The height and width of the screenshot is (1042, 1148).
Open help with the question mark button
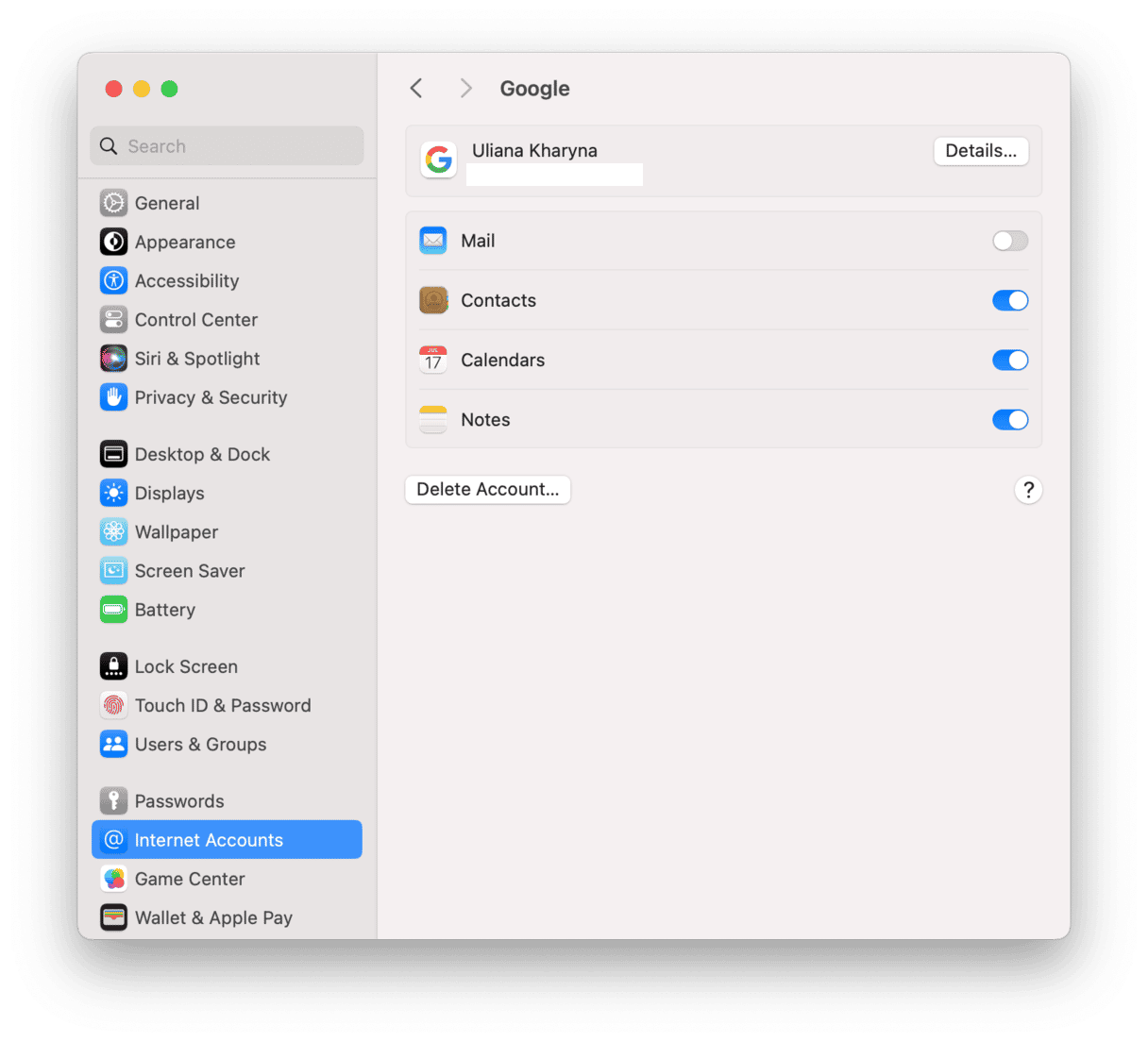tap(1028, 489)
